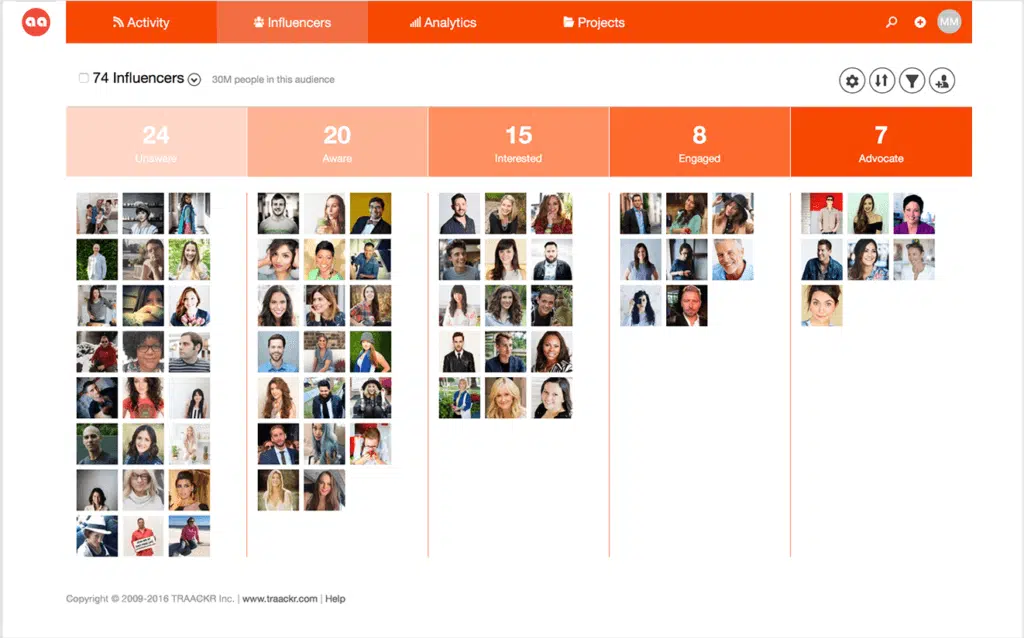Switch to the Activity tab

[141, 22]
